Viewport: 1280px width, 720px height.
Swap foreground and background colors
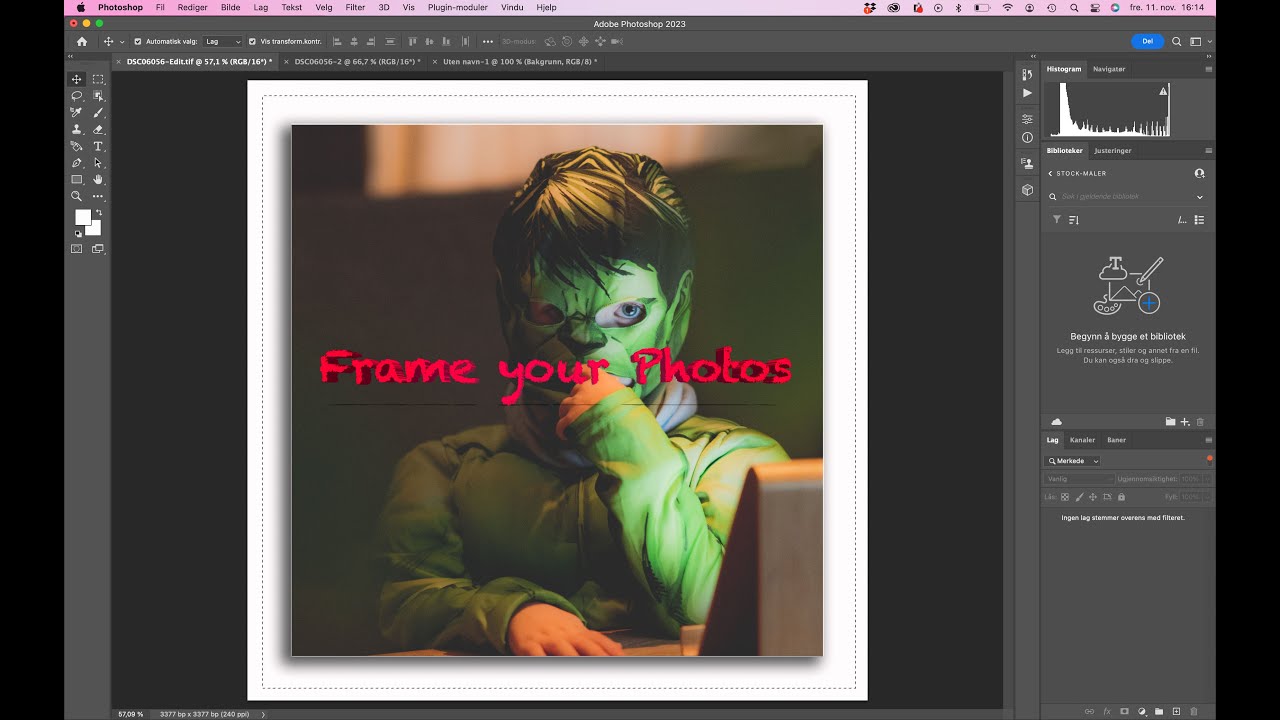click(x=98, y=213)
